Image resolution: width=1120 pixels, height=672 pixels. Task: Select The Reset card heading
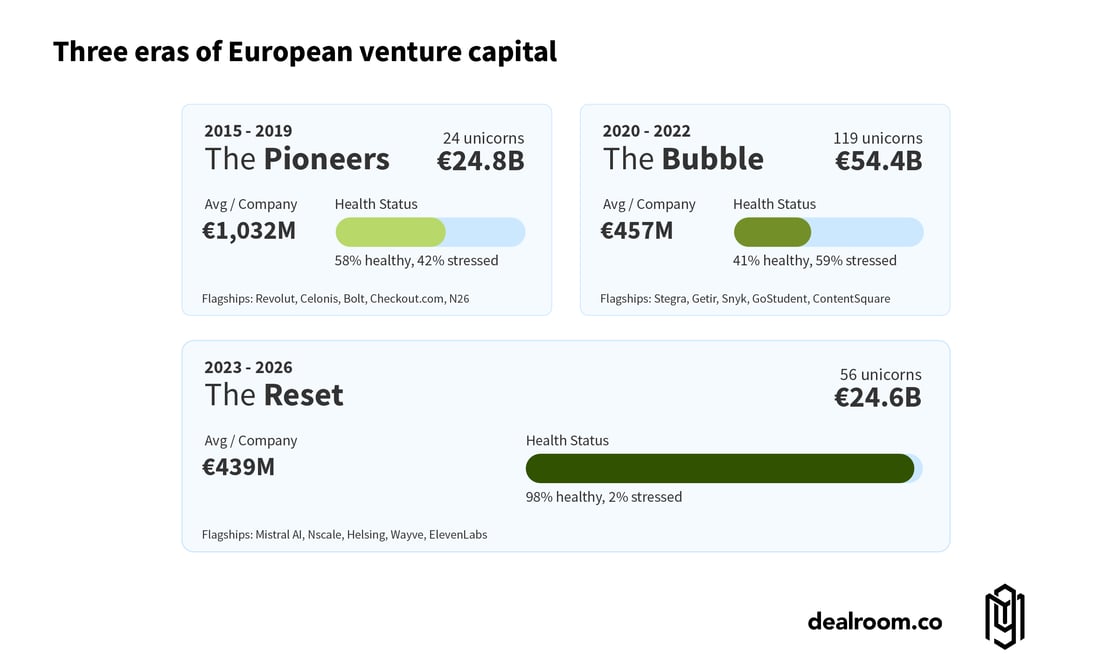tap(274, 395)
